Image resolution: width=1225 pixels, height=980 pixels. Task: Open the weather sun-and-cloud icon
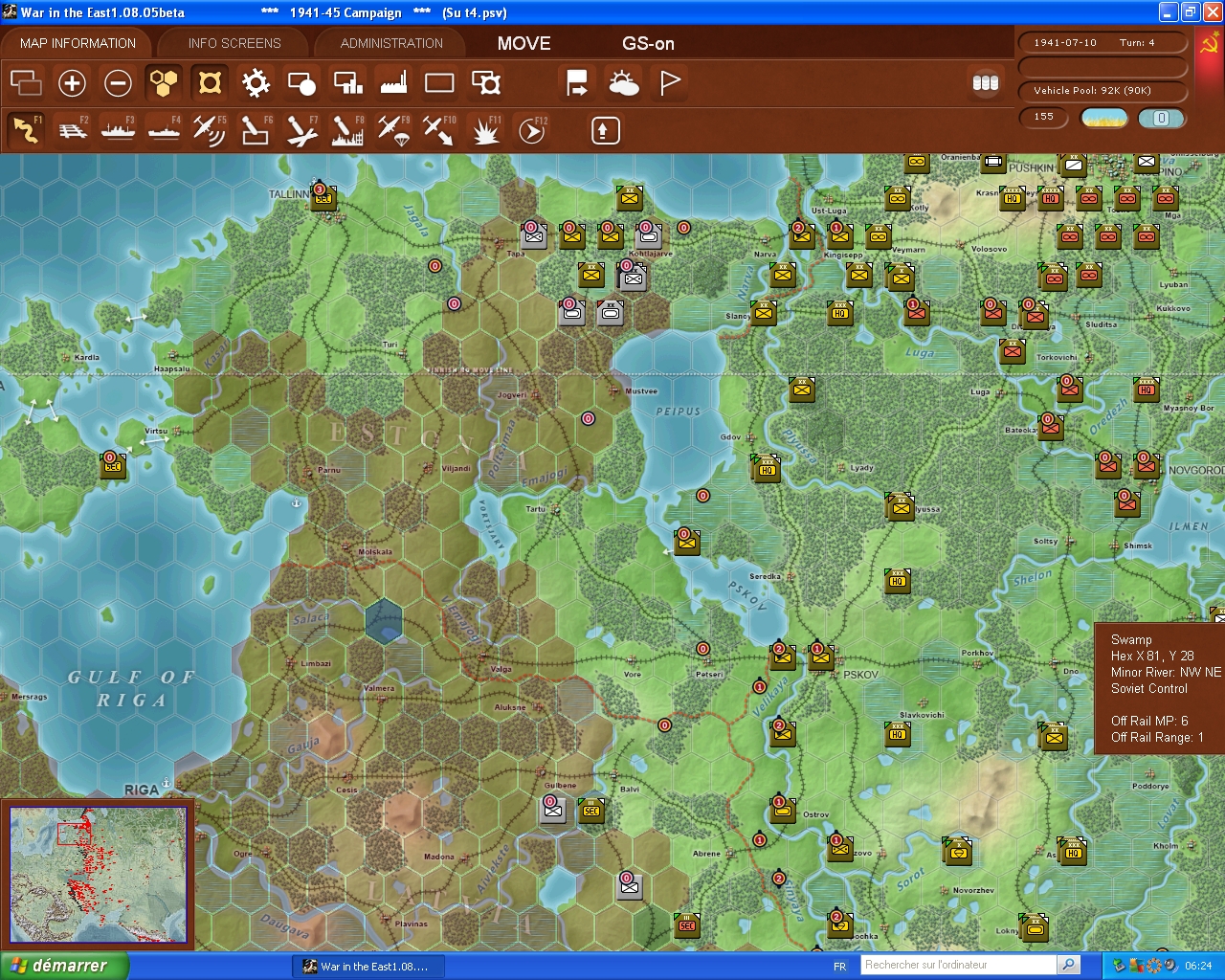[623, 83]
